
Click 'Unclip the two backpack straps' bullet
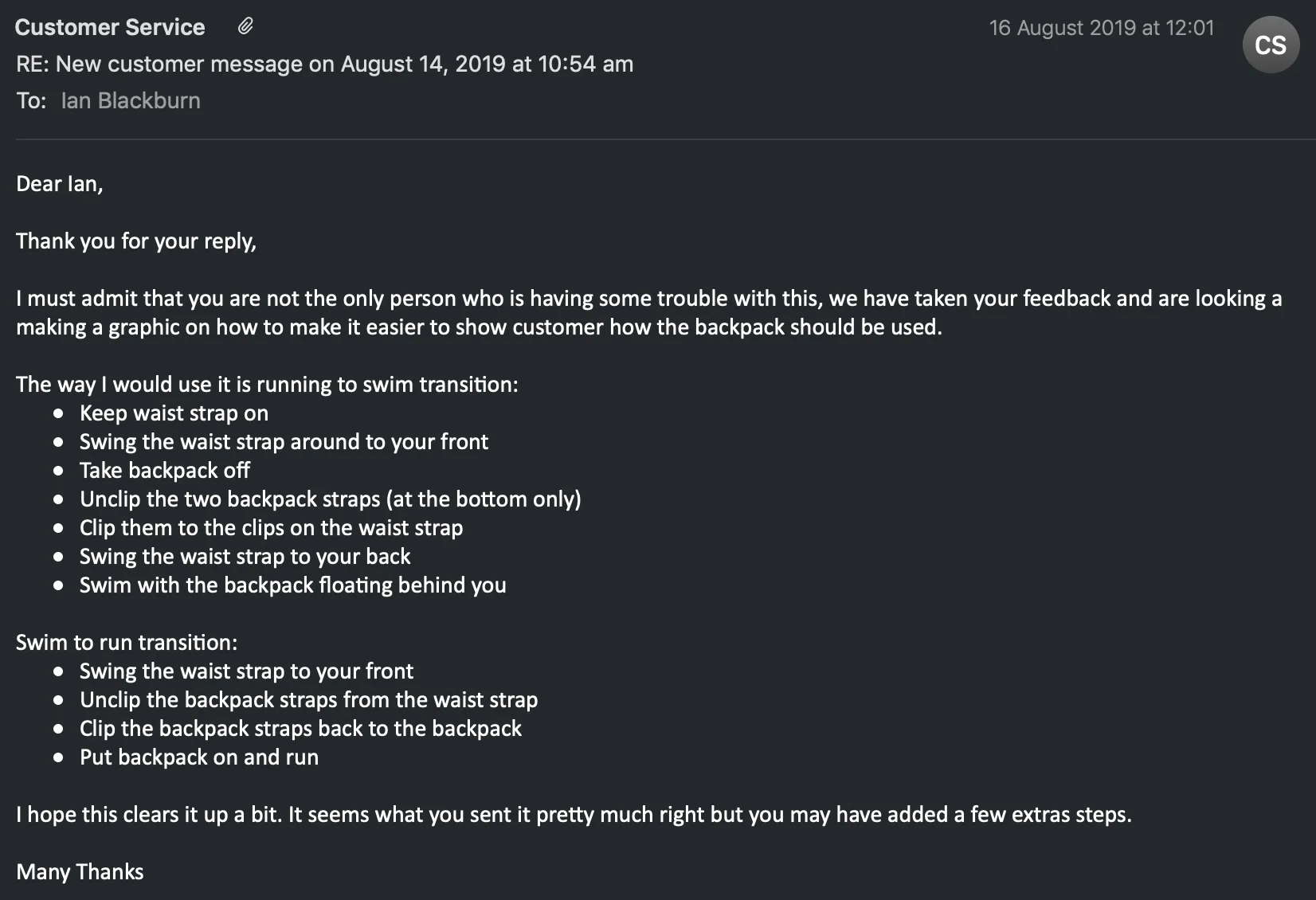(331, 499)
